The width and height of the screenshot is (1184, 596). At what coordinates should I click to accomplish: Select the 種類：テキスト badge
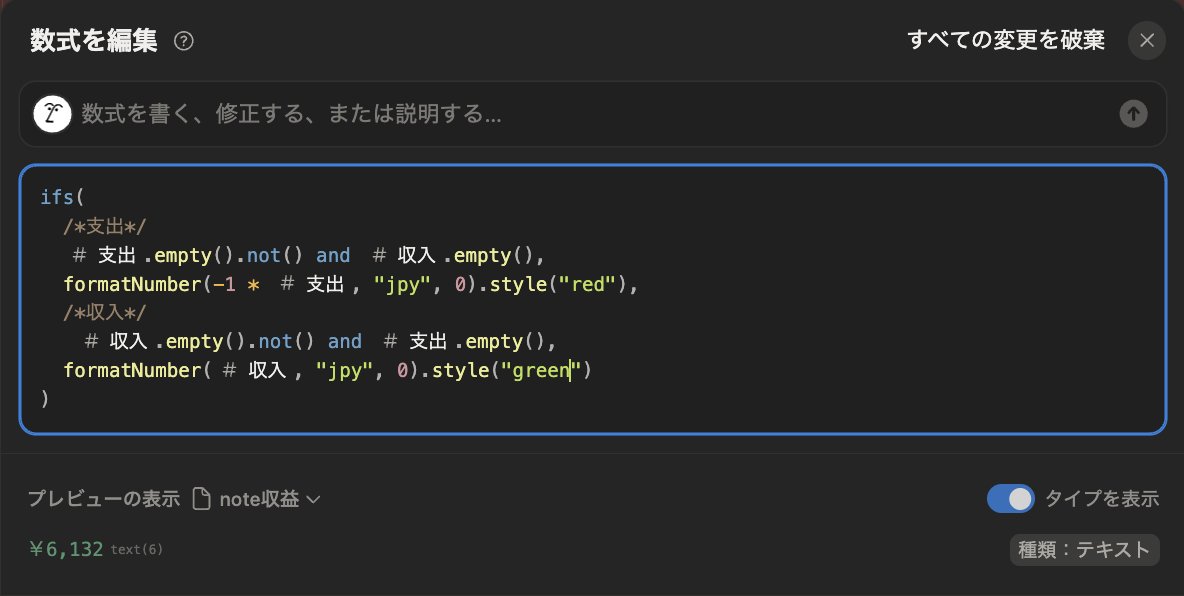pos(1085,549)
